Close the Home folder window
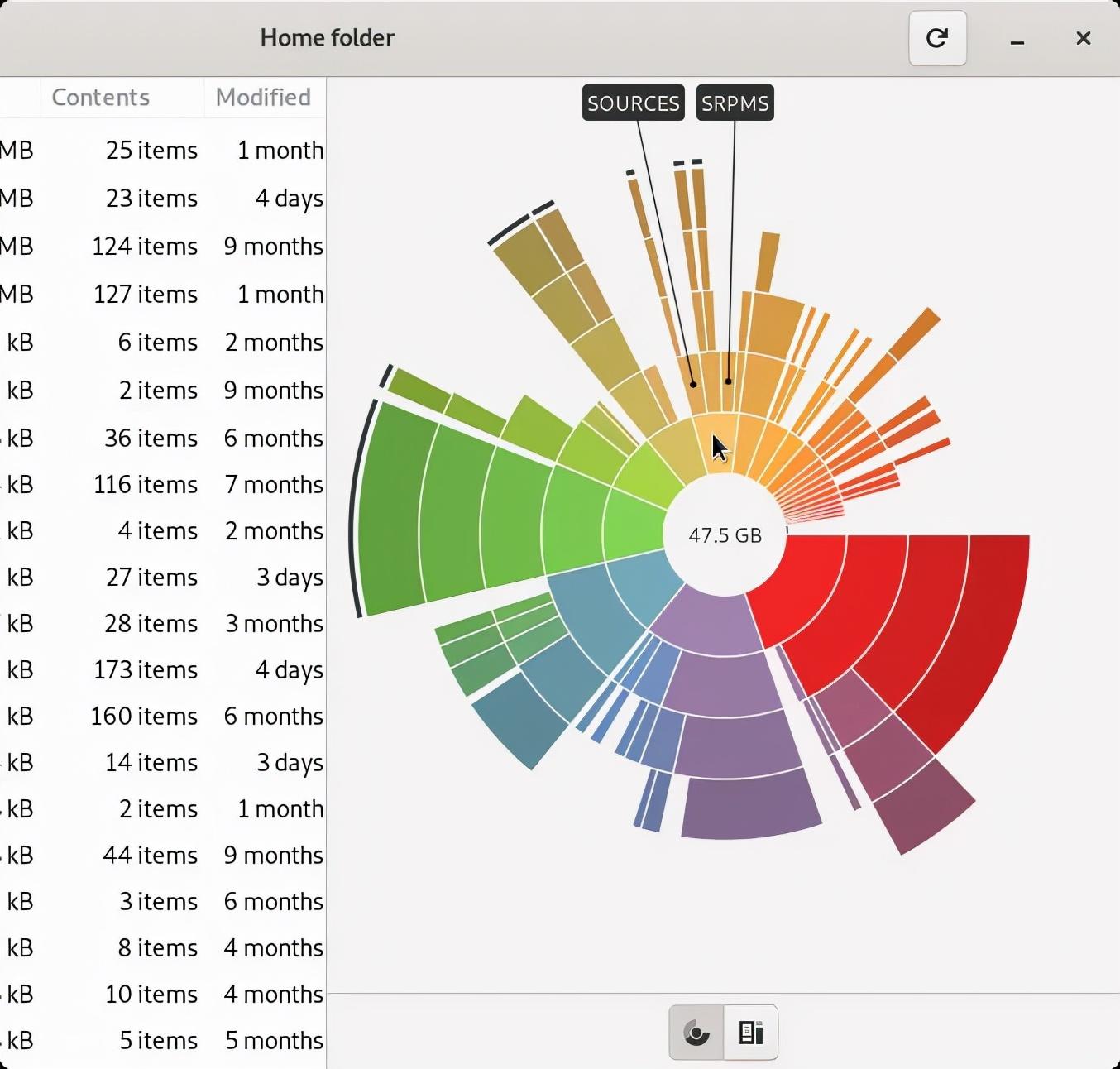Viewport: 1120px width, 1069px height. coord(1084,38)
